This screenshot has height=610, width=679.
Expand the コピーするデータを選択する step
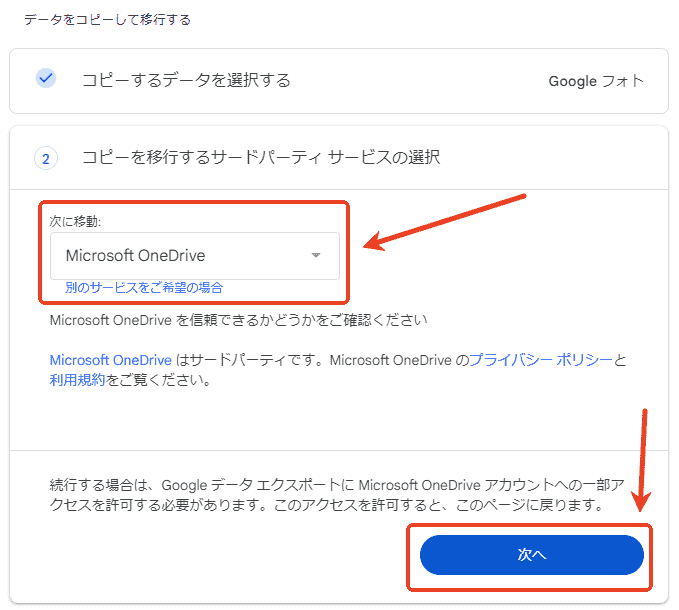click(186, 80)
